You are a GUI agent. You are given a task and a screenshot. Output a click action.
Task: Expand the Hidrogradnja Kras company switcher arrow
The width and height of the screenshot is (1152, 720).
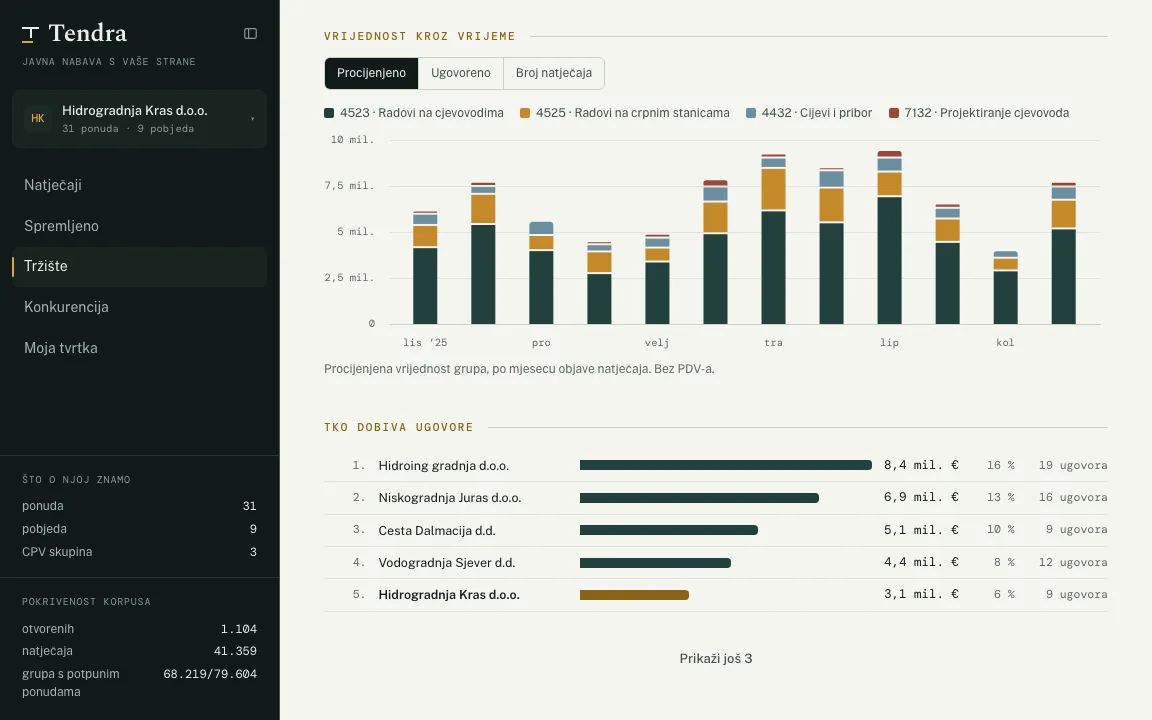252,119
